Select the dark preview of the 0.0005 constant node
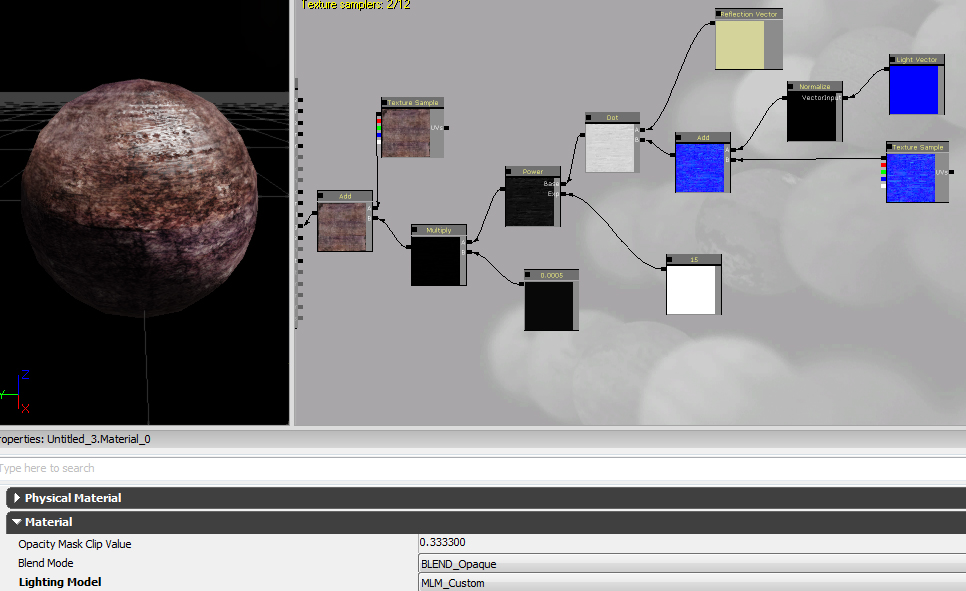 coord(549,306)
